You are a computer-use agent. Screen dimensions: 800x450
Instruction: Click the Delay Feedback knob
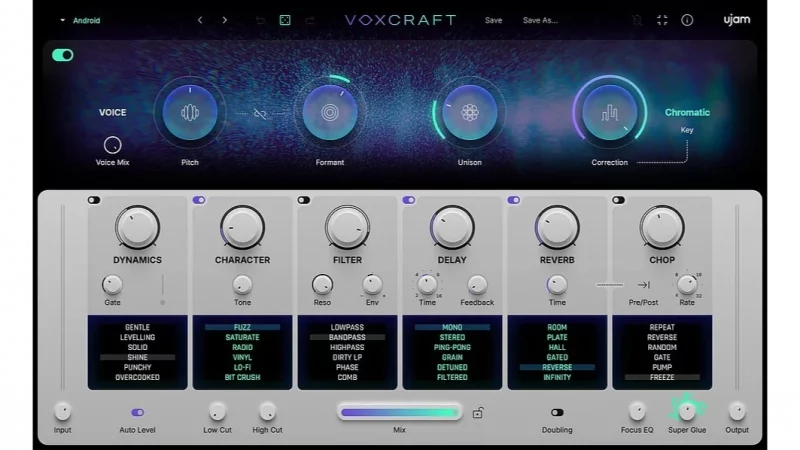477,285
